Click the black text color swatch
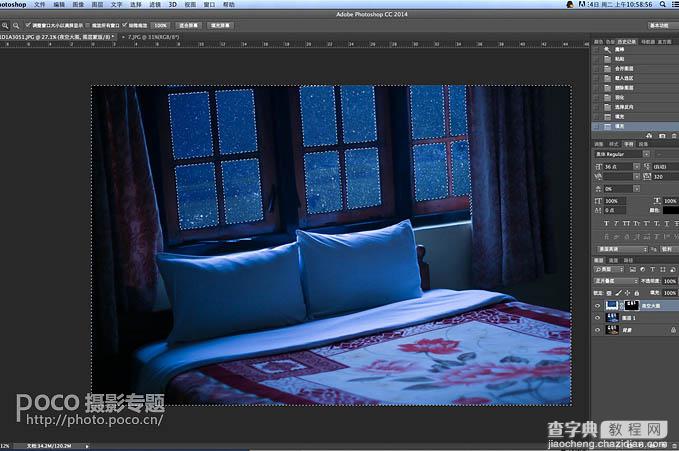The width and height of the screenshot is (679, 451). (x=671, y=211)
